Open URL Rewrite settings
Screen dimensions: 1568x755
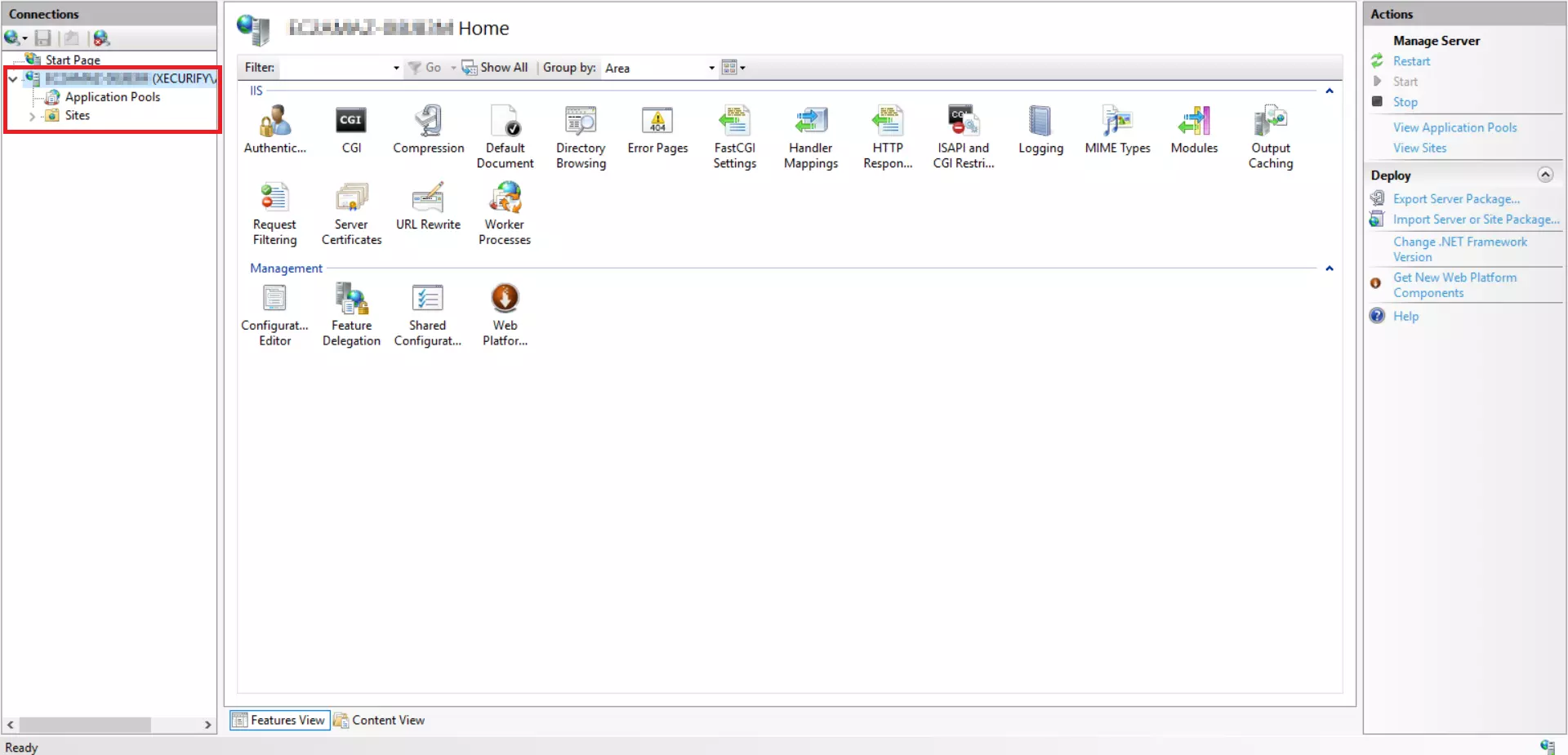428,208
